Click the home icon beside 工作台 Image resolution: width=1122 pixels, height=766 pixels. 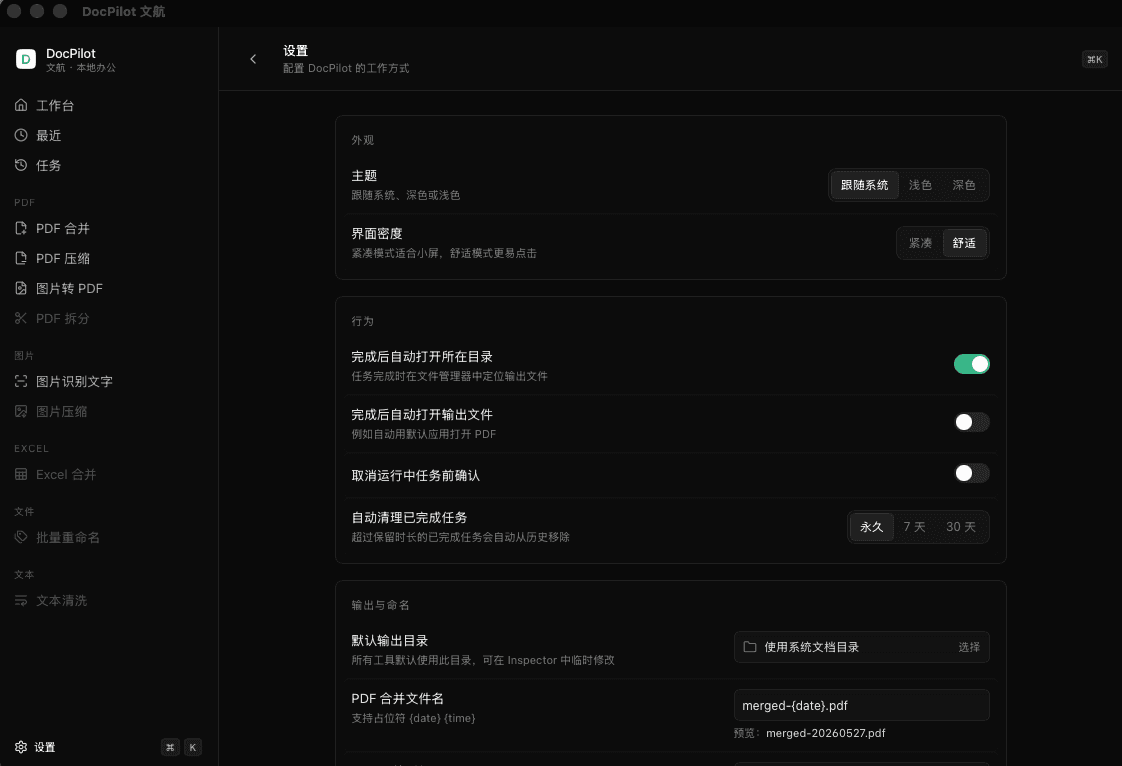point(21,105)
